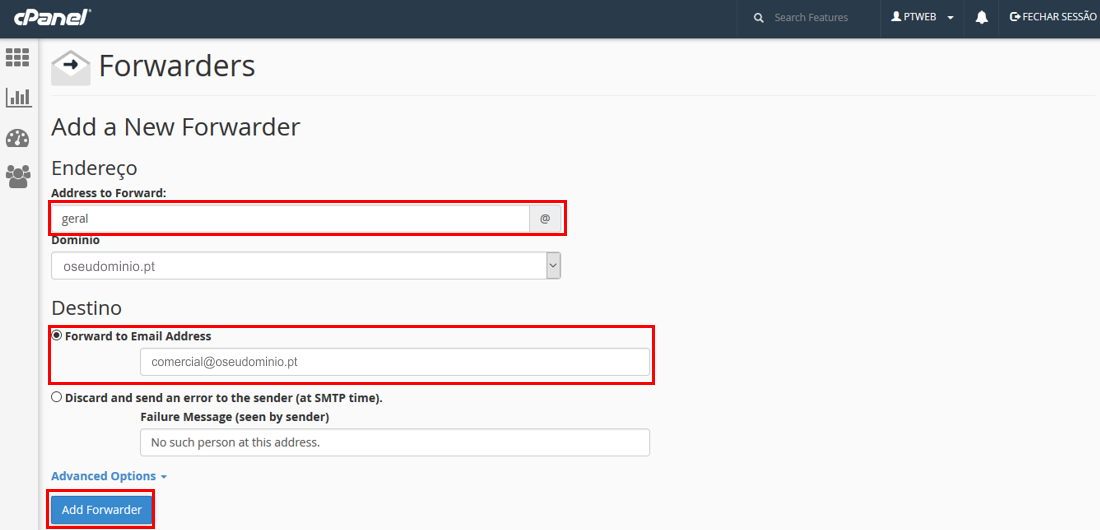Click the Address to Forward input field
Screen dimensions: 1100x530
(290, 218)
